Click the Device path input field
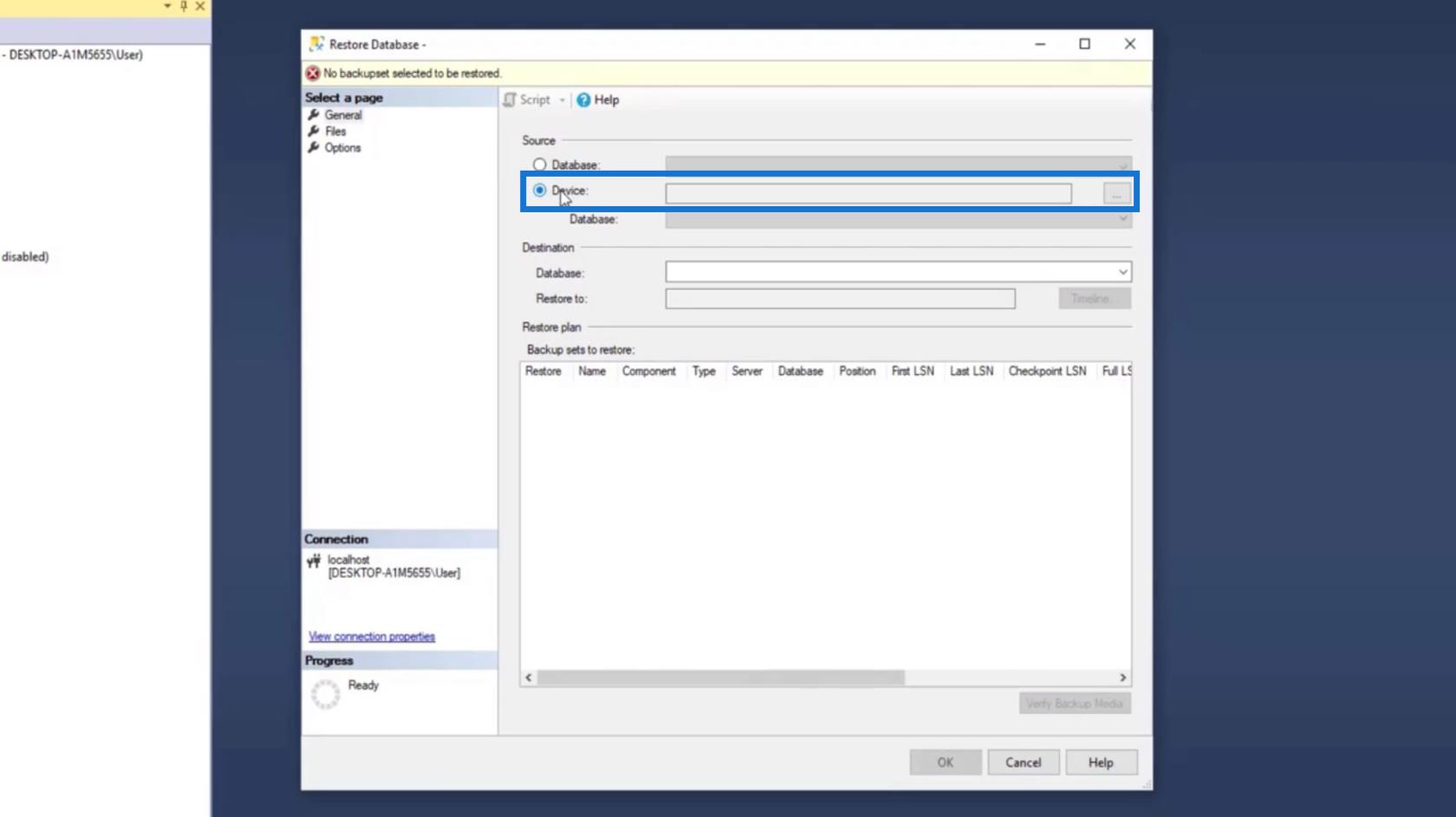 tap(868, 194)
